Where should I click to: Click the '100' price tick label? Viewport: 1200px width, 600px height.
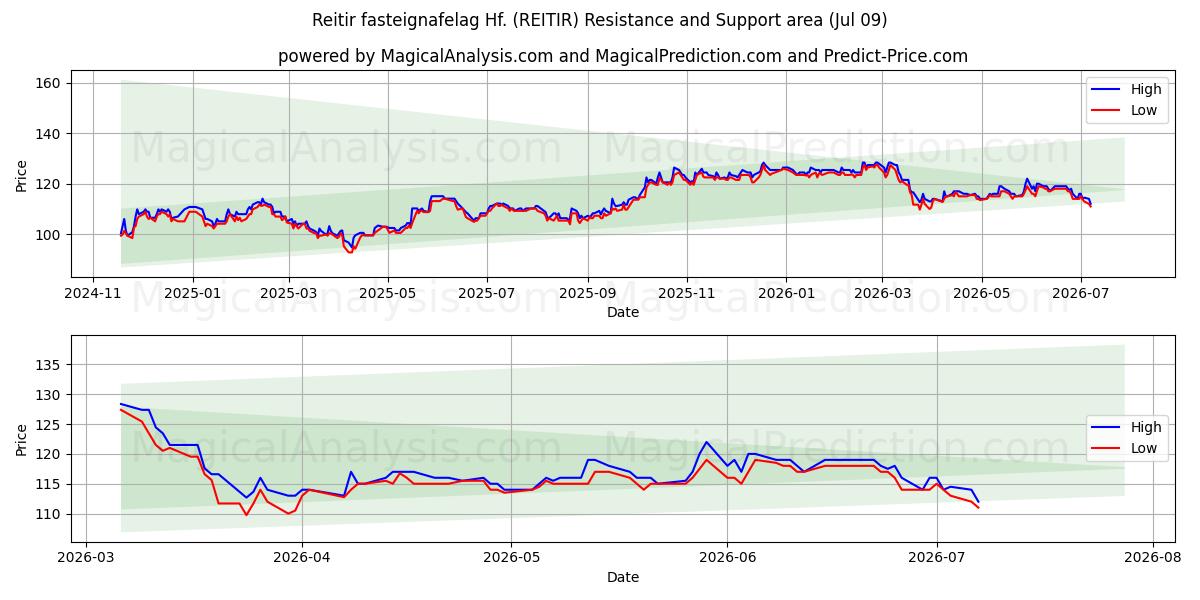[x=50, y=235]
